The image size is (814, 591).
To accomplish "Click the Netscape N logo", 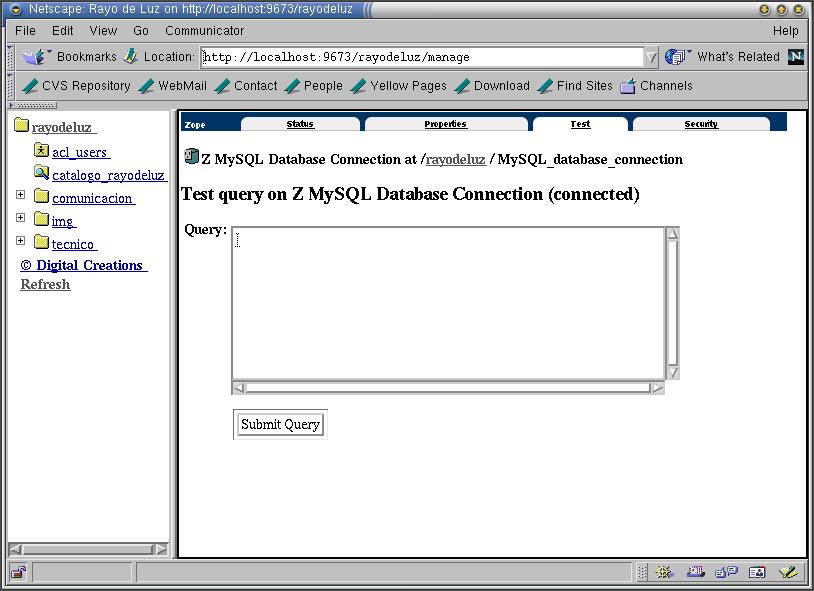I will (x=795, y=57).
